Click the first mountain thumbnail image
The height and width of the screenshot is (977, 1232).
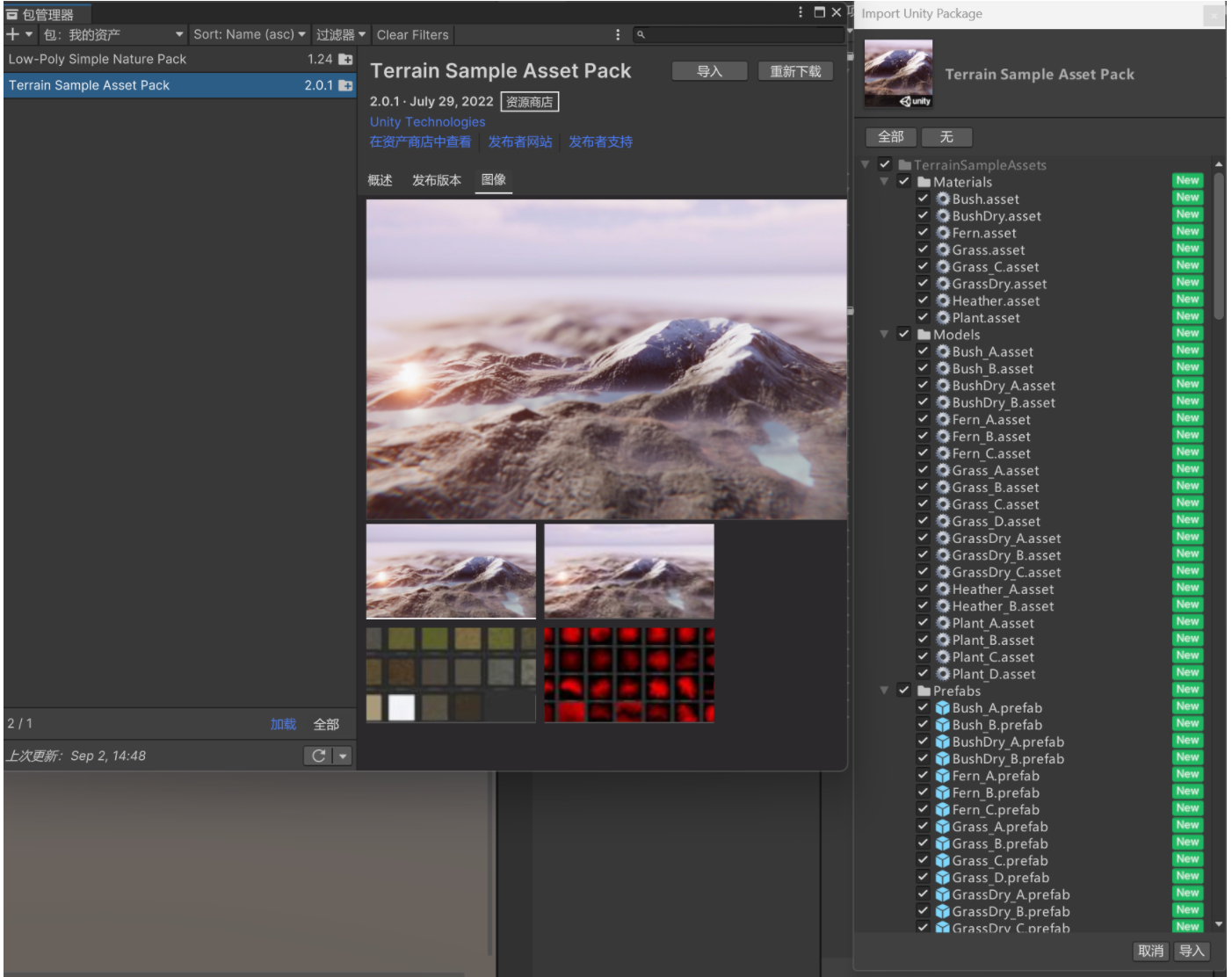tap(451, 571)
